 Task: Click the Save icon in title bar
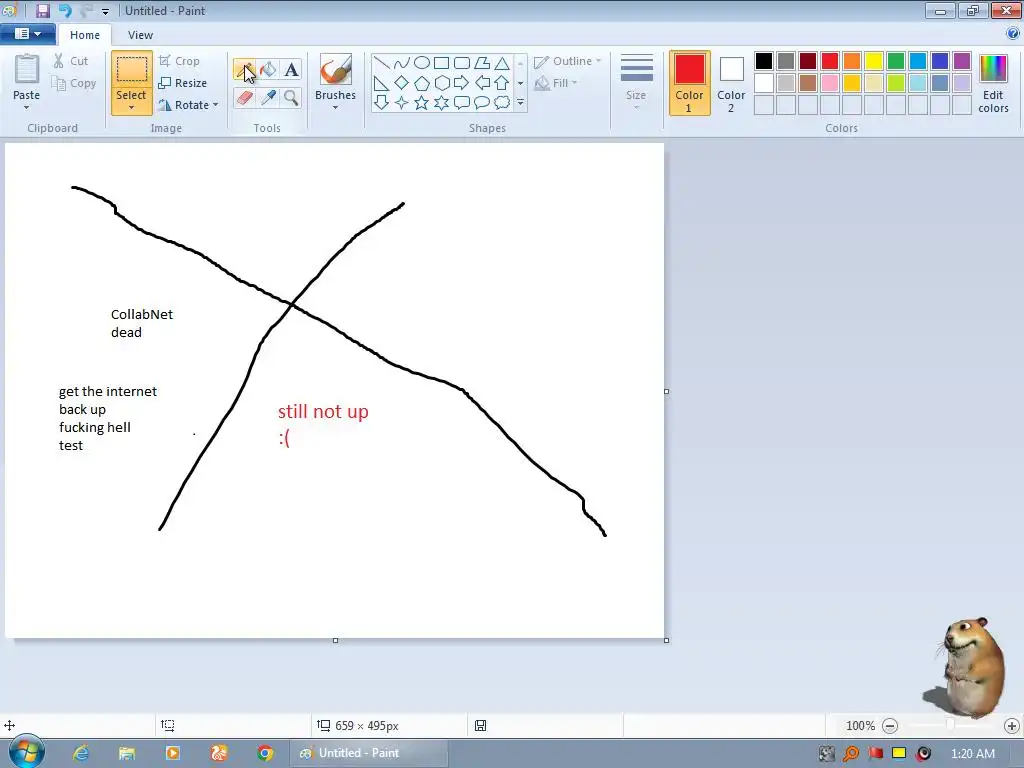(x=43, y=10)
